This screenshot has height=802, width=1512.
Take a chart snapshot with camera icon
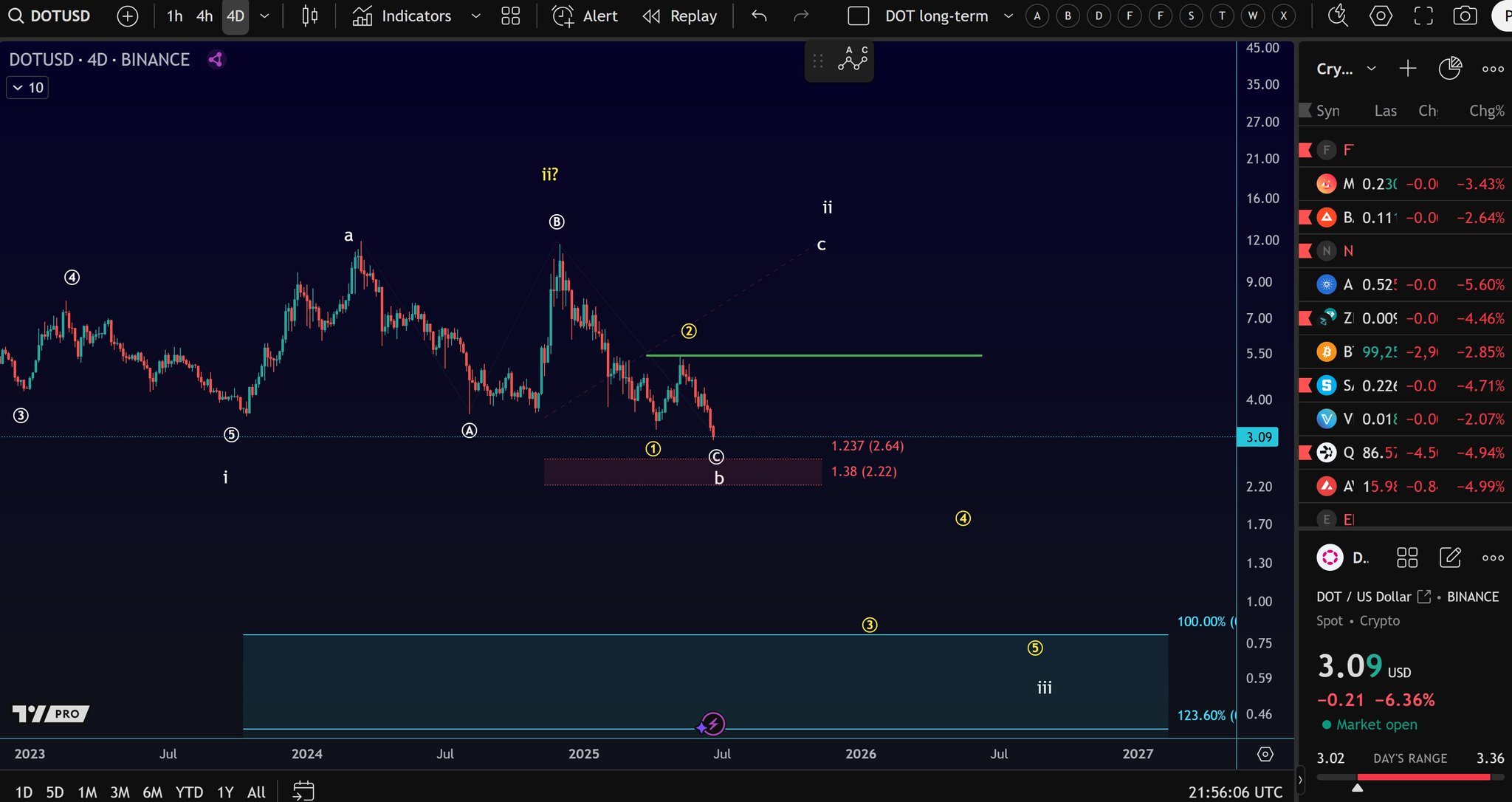(x=1465, y=16)
